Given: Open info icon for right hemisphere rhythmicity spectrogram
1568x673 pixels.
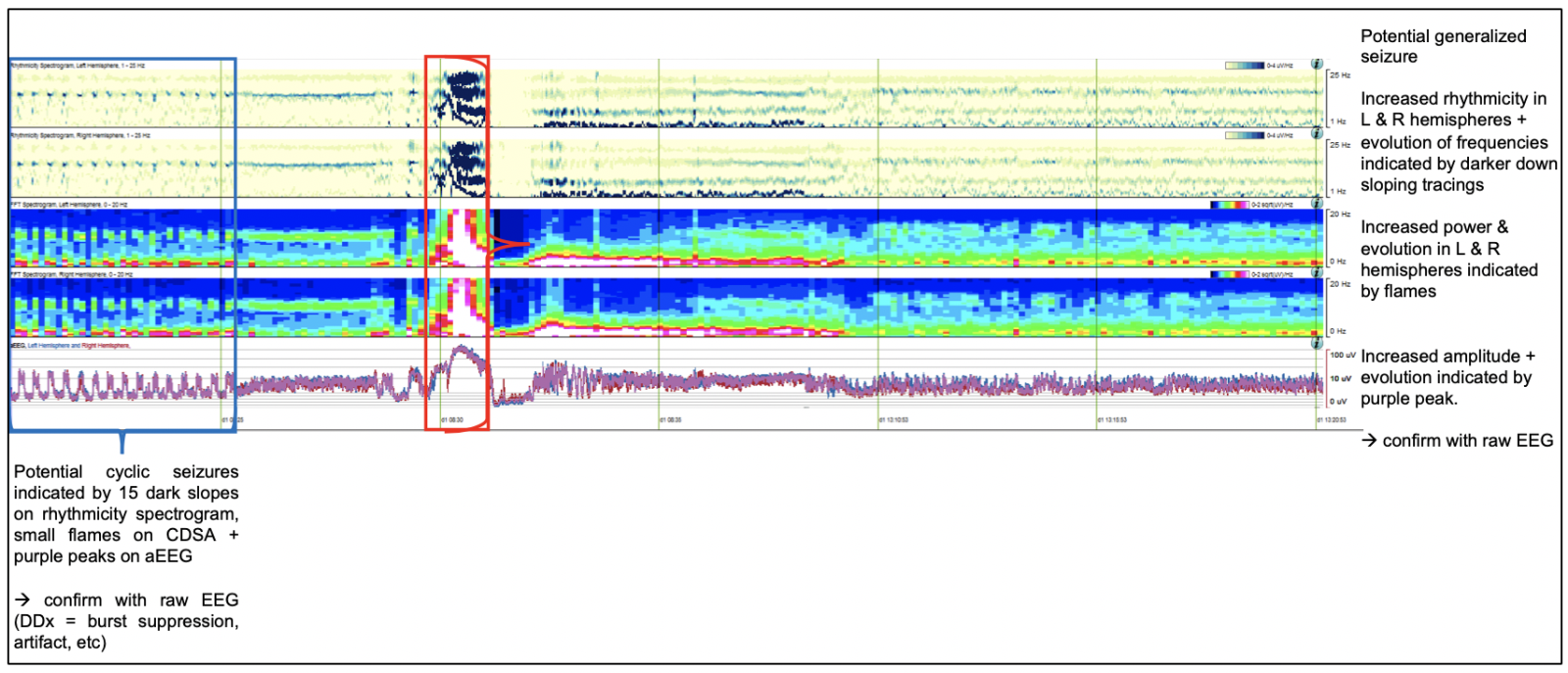Looking at the screenshot, I should point(1317,134).
